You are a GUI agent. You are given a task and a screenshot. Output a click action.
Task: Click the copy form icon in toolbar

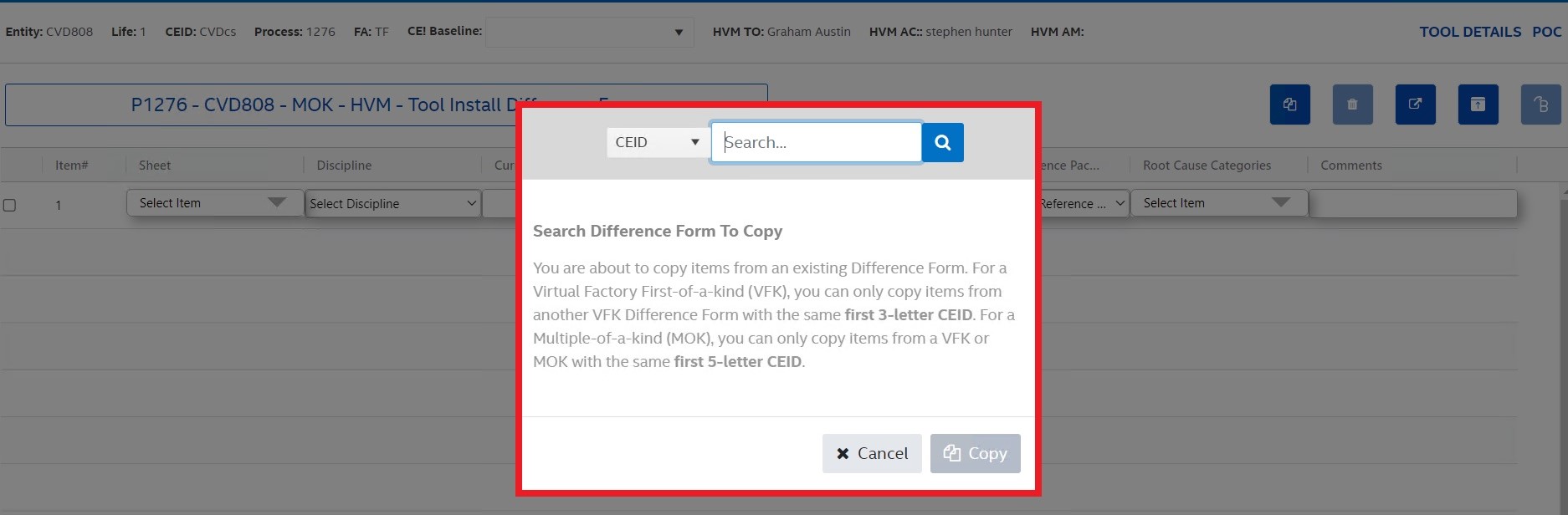1289,105
